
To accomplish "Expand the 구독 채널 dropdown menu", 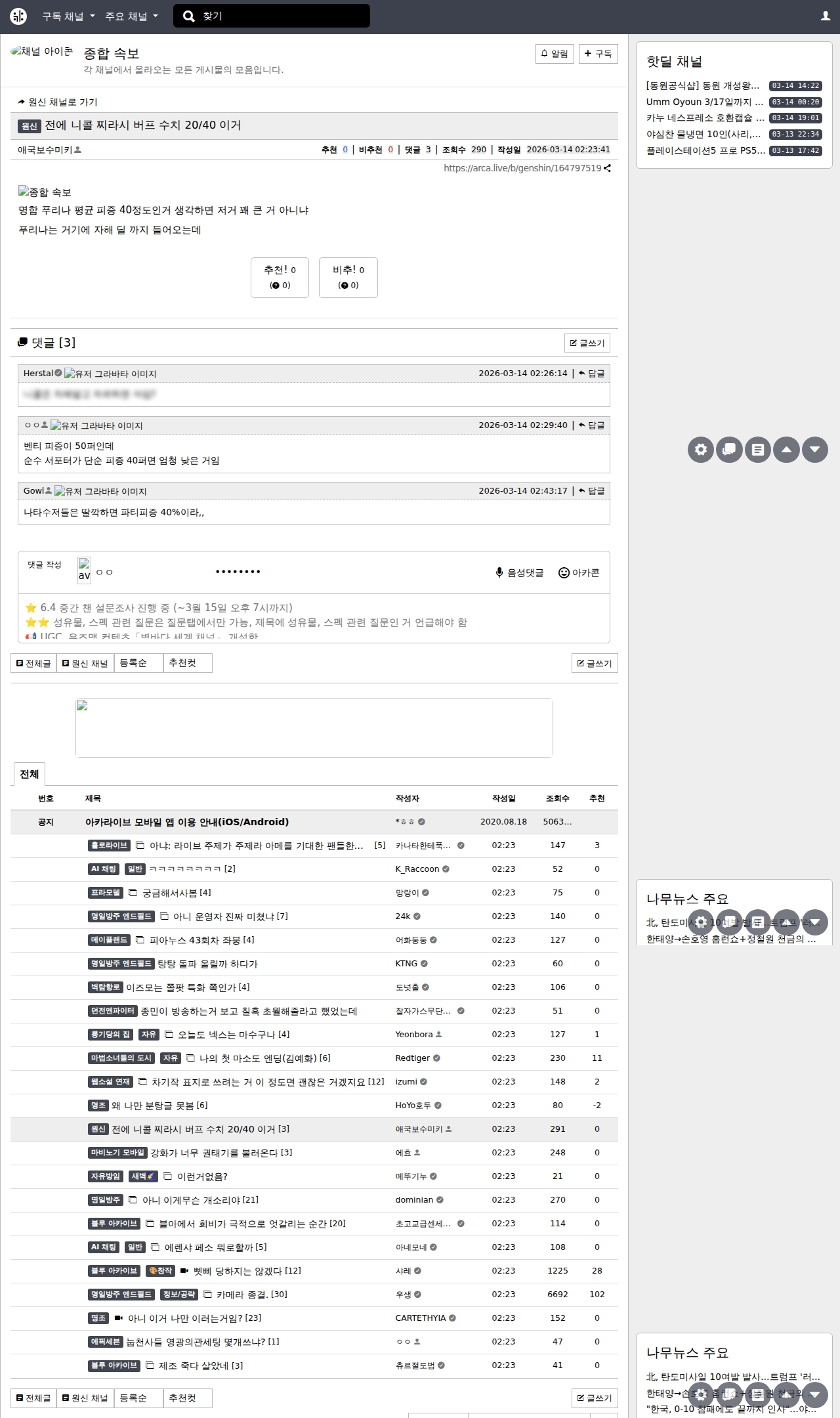I will pyautogui.click(x=68, y=16).
